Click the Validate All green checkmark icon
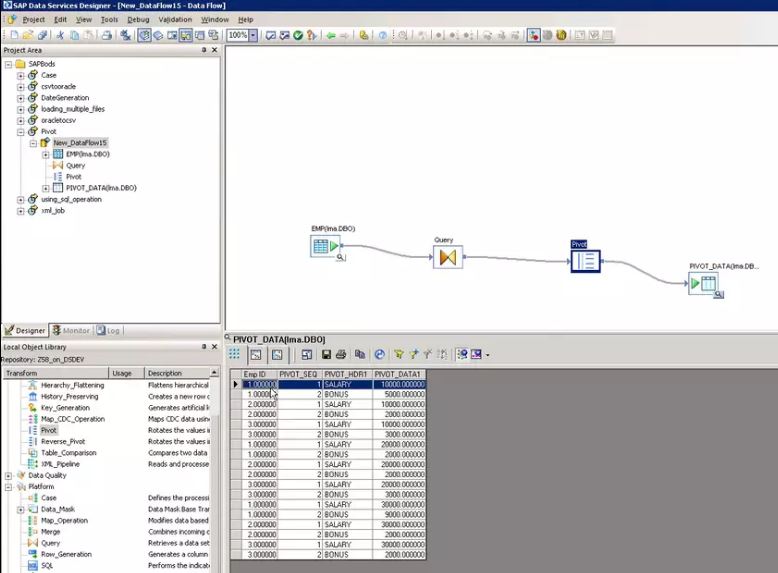 pyautogui.click(x=298, y=35)
